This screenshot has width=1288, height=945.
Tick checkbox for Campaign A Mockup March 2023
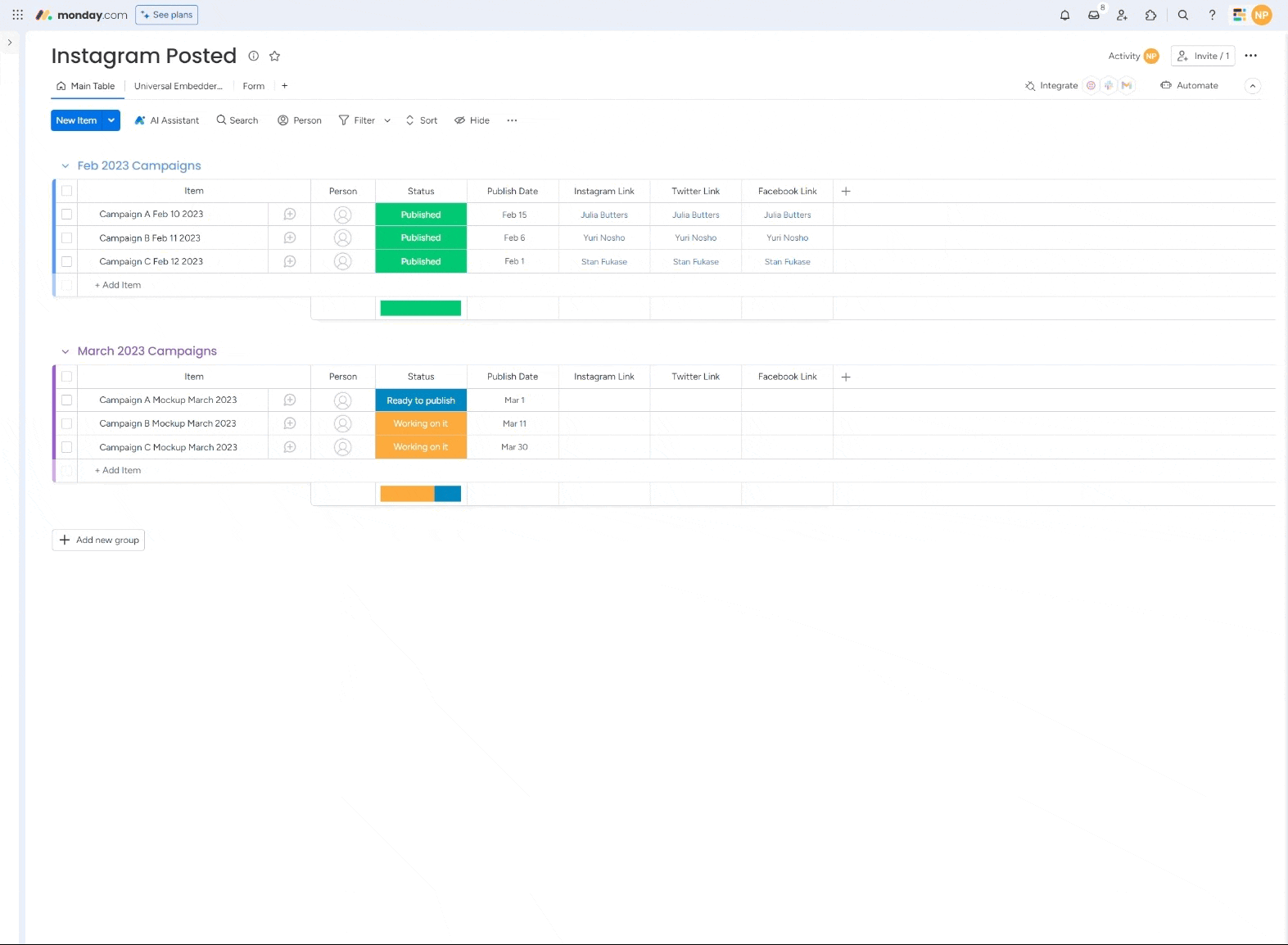[67, 400]
